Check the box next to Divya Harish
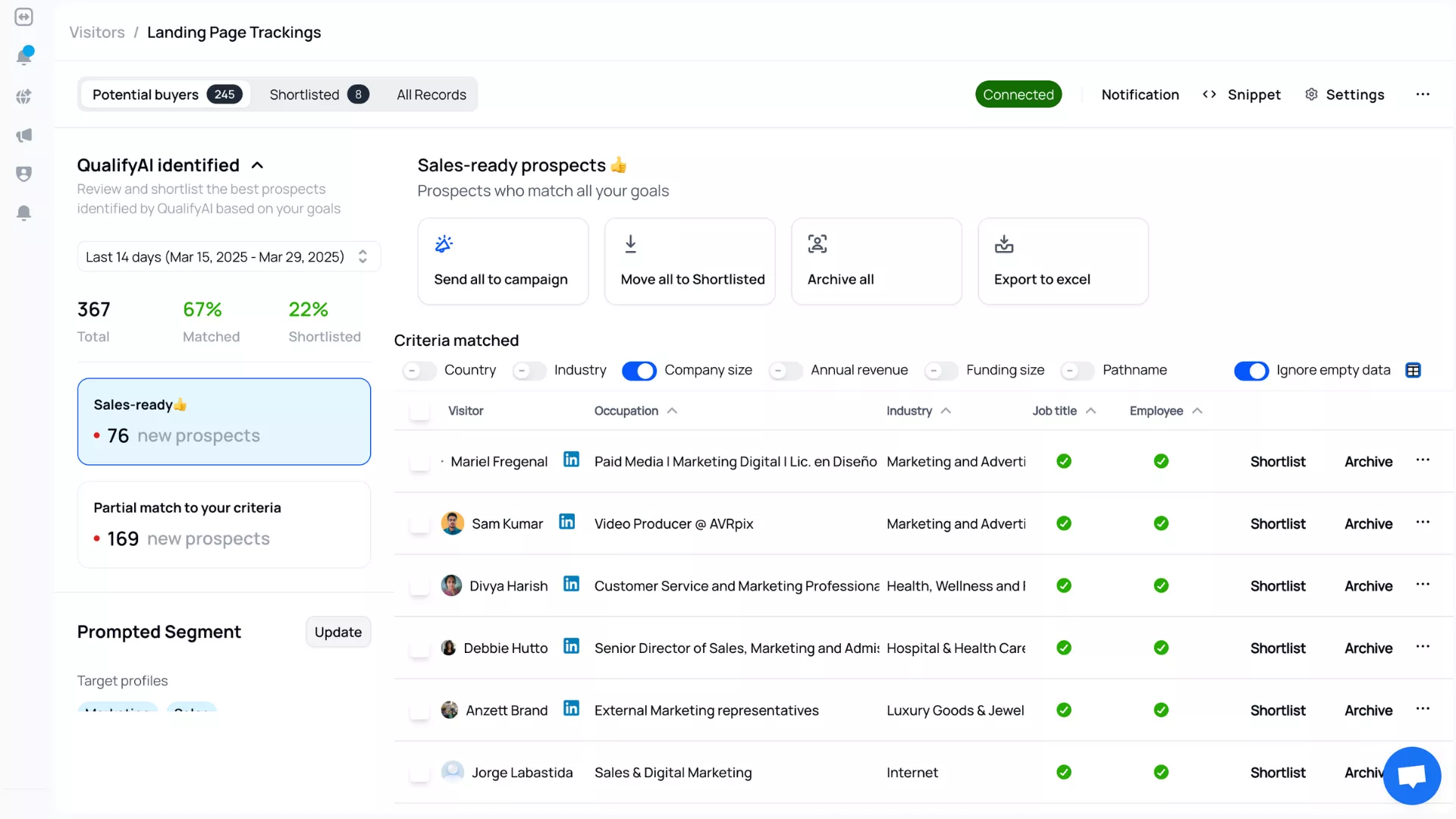Viewport: 1456px width, 819px height. [x=419, y=586]
